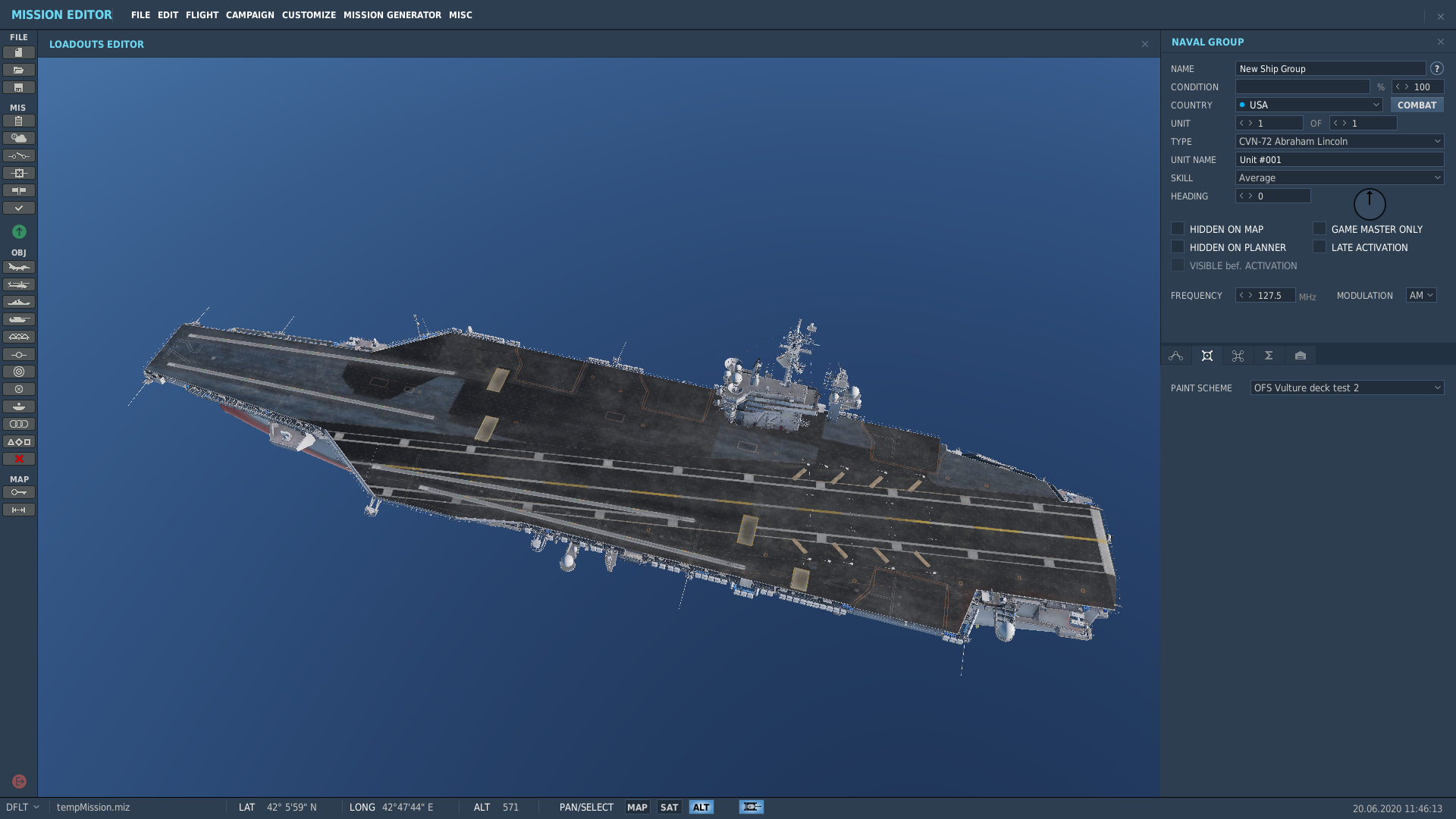Viewport: 1456px width, 819px height.
Task: Click the heading compass dial
Action: click(x=1370, y=204)
